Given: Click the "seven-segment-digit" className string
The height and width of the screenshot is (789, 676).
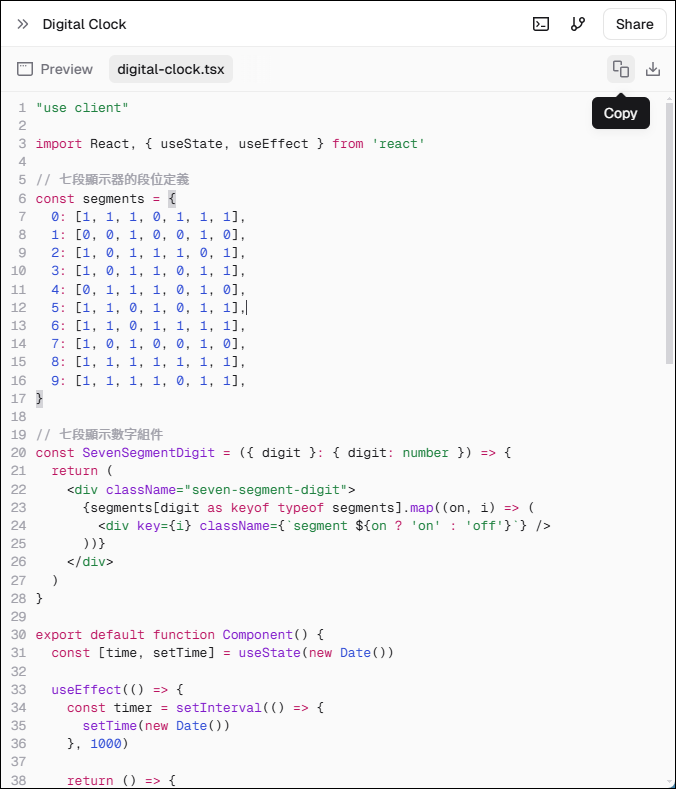Looking at the screenshot, I should 266,490.
